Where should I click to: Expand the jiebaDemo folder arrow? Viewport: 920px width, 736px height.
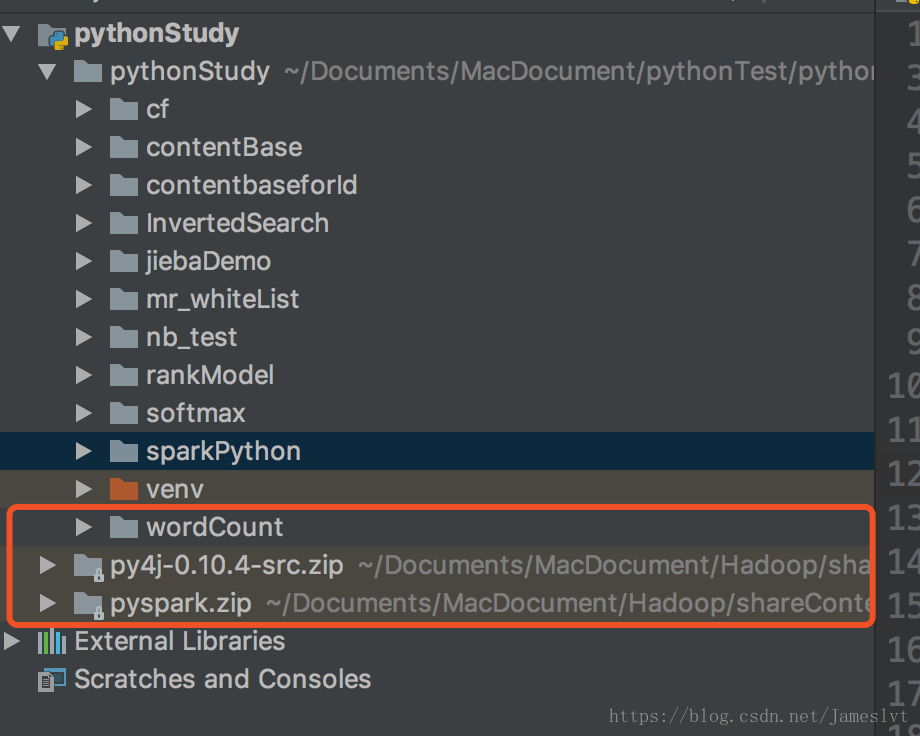pyautogui.click(x=84, y=261)
